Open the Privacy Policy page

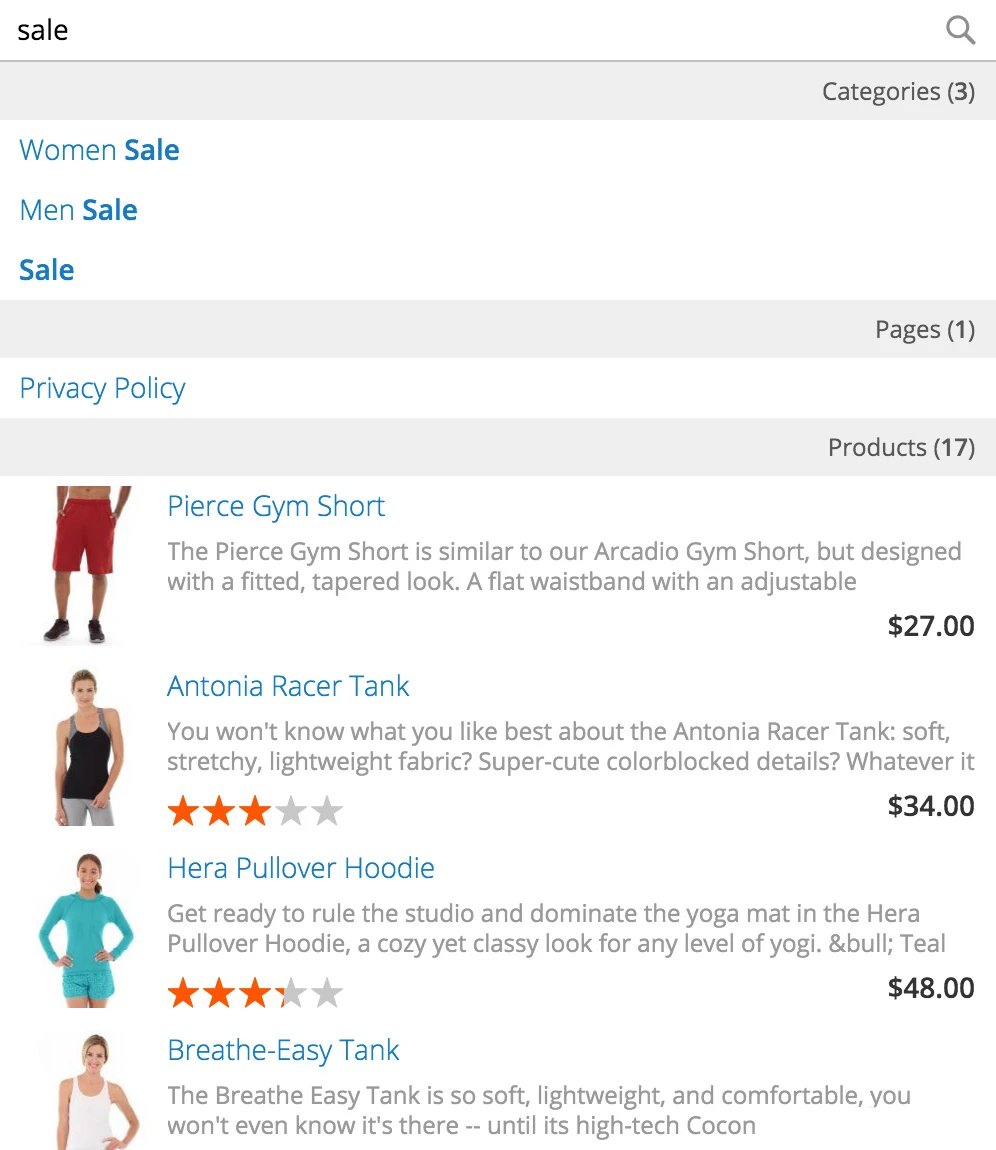pos(102,388)
